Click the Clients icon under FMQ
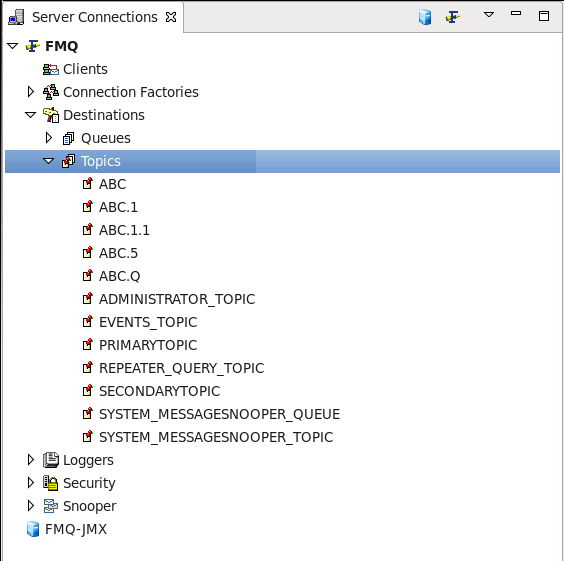This screenshot has width=564, height=561. (51, 69)
